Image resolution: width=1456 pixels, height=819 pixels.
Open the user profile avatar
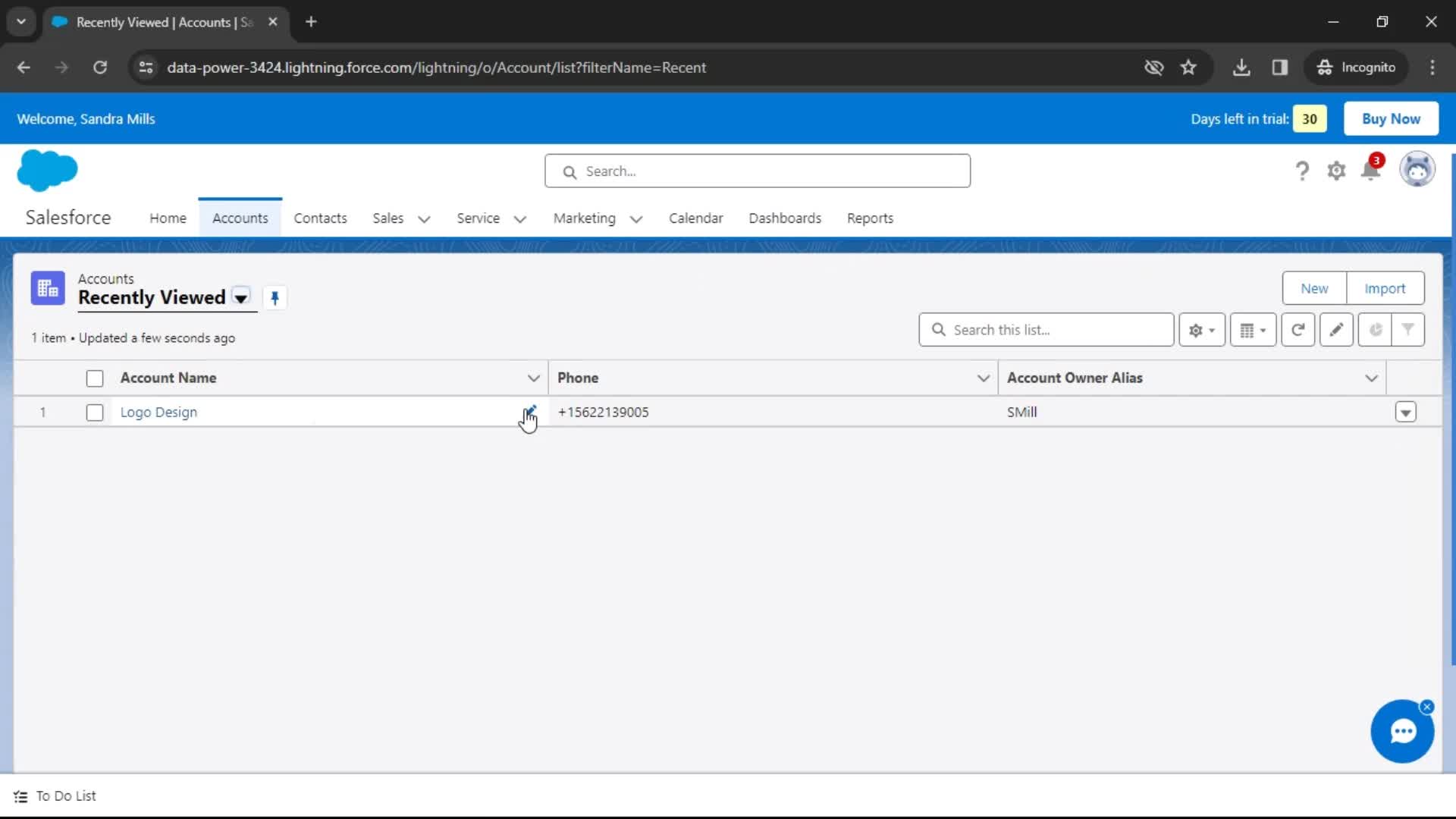point(1417,170)
